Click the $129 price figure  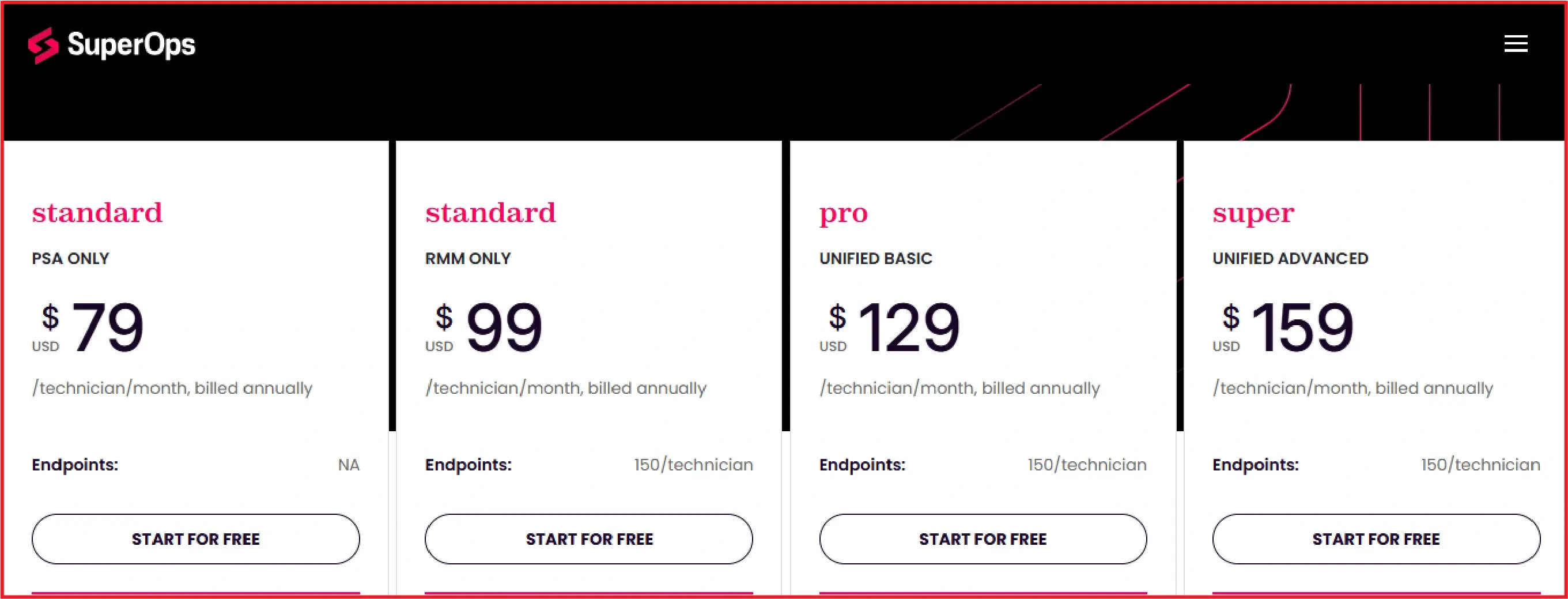tap(908, 327)
